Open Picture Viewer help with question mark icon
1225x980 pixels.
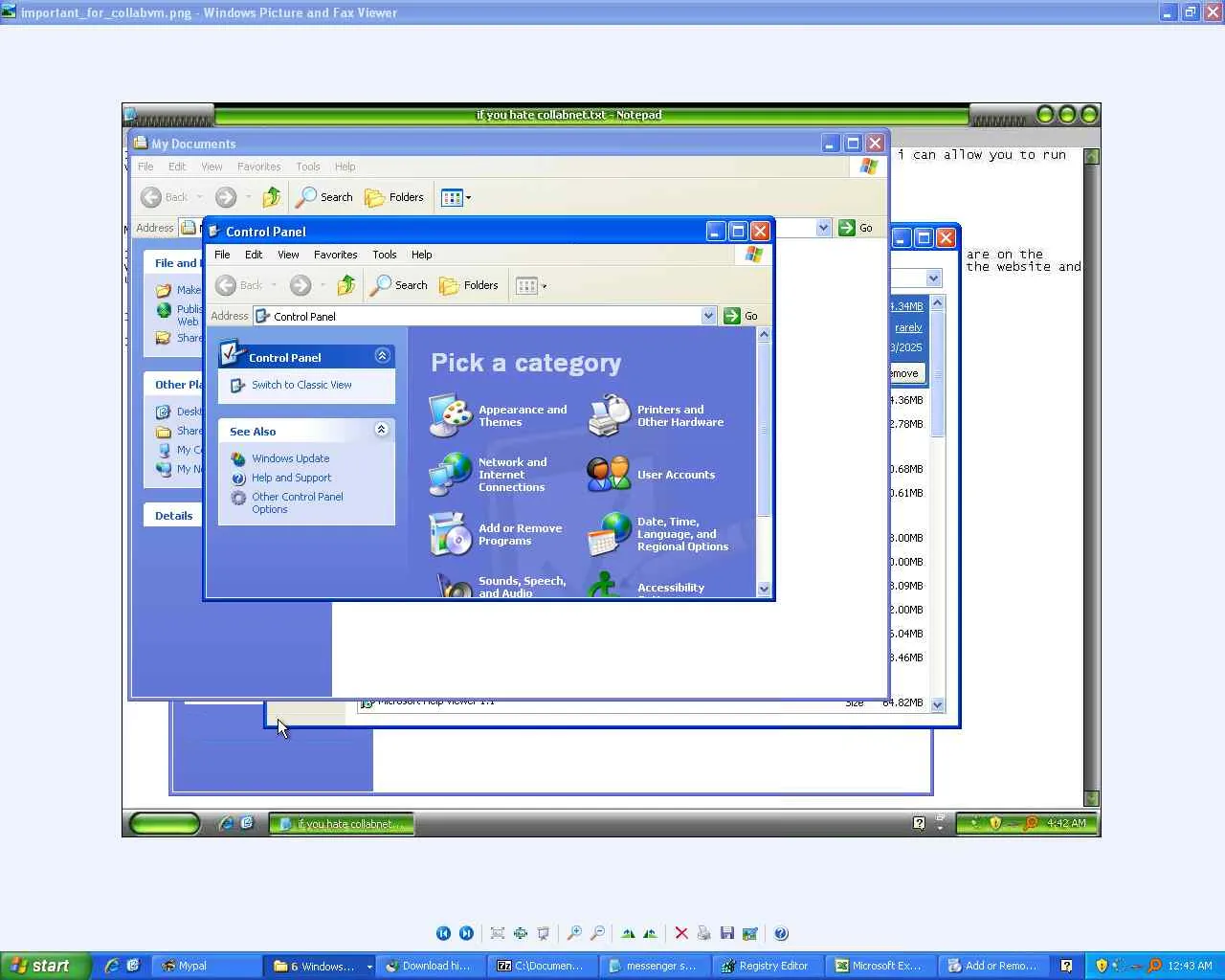click(781, 933)
